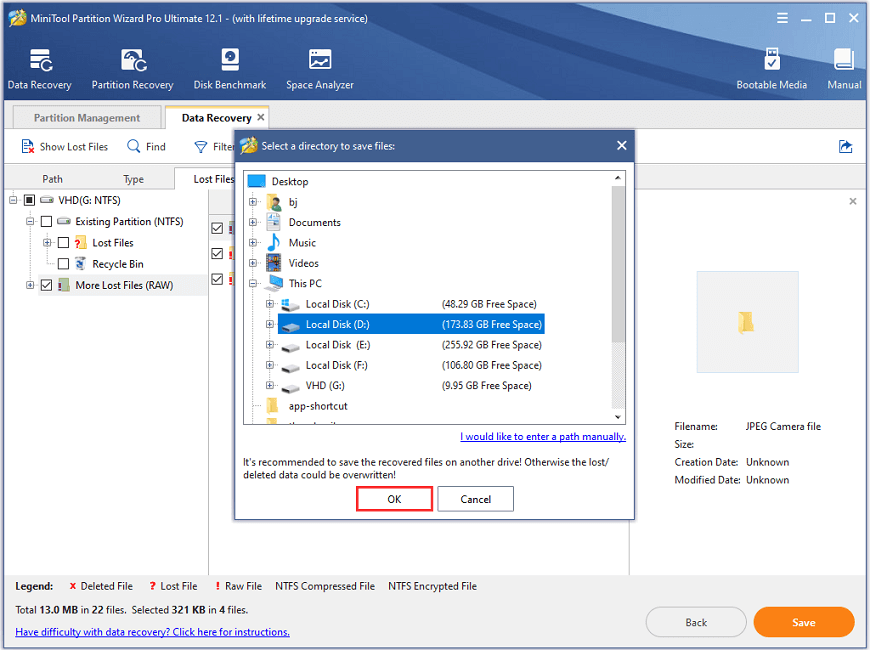Check the Existing Partition (NTFS) checkbox
The image size is (870, 650).
point(46,222)
